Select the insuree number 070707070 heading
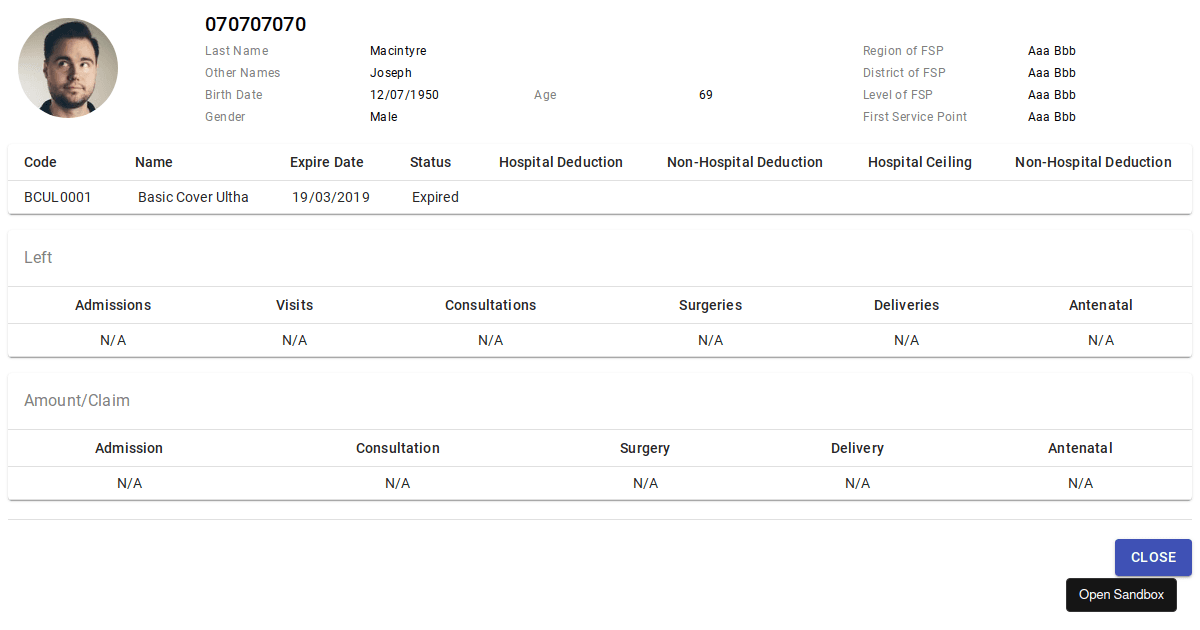This screenshot has height=630, width=1200. [256, 25]
